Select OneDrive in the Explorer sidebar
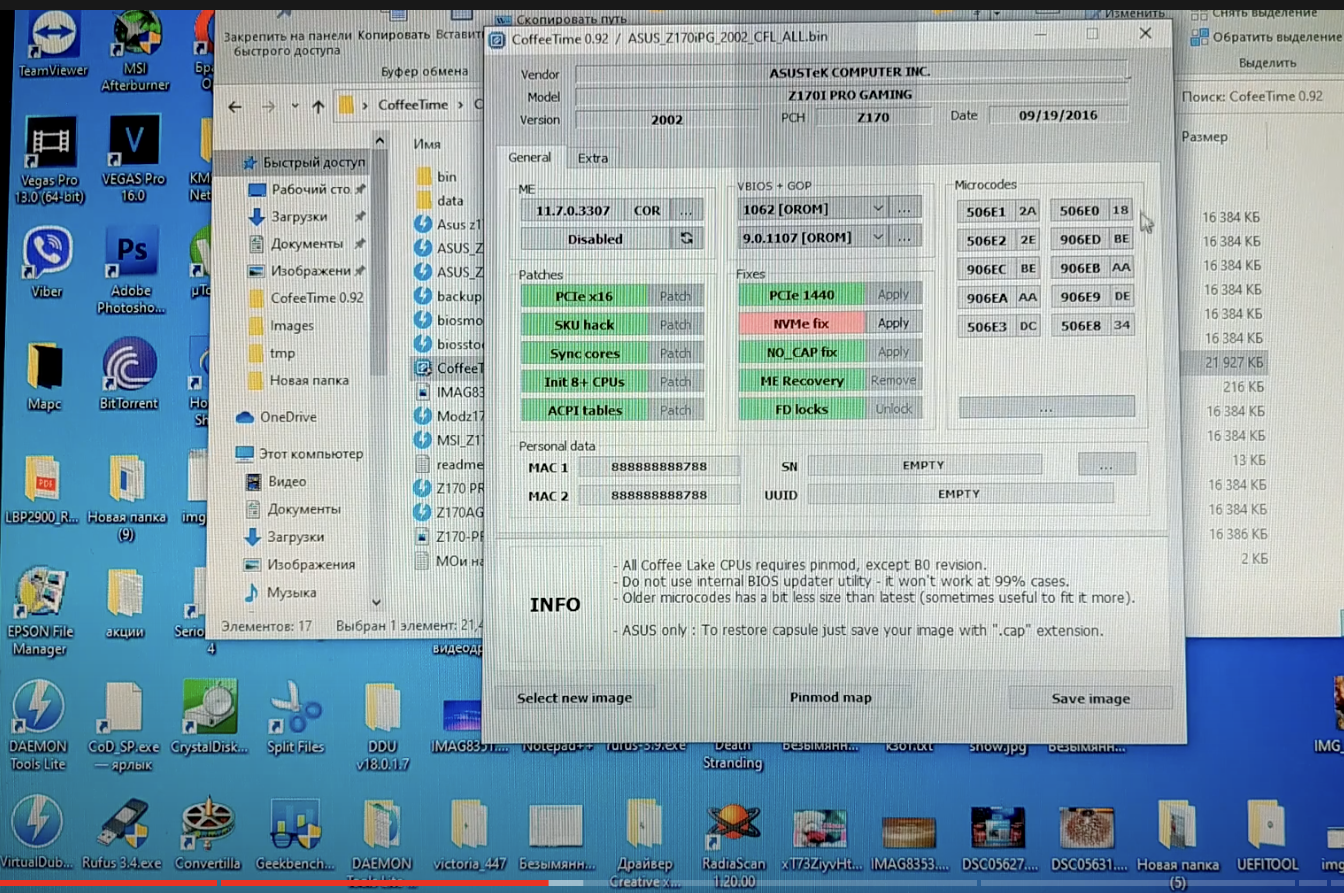 coord(277,417)
